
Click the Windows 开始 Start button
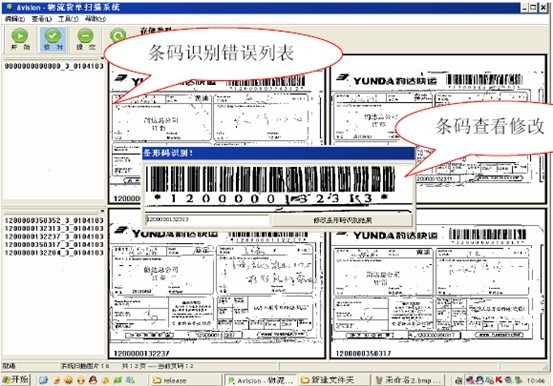tap(16, 380)
